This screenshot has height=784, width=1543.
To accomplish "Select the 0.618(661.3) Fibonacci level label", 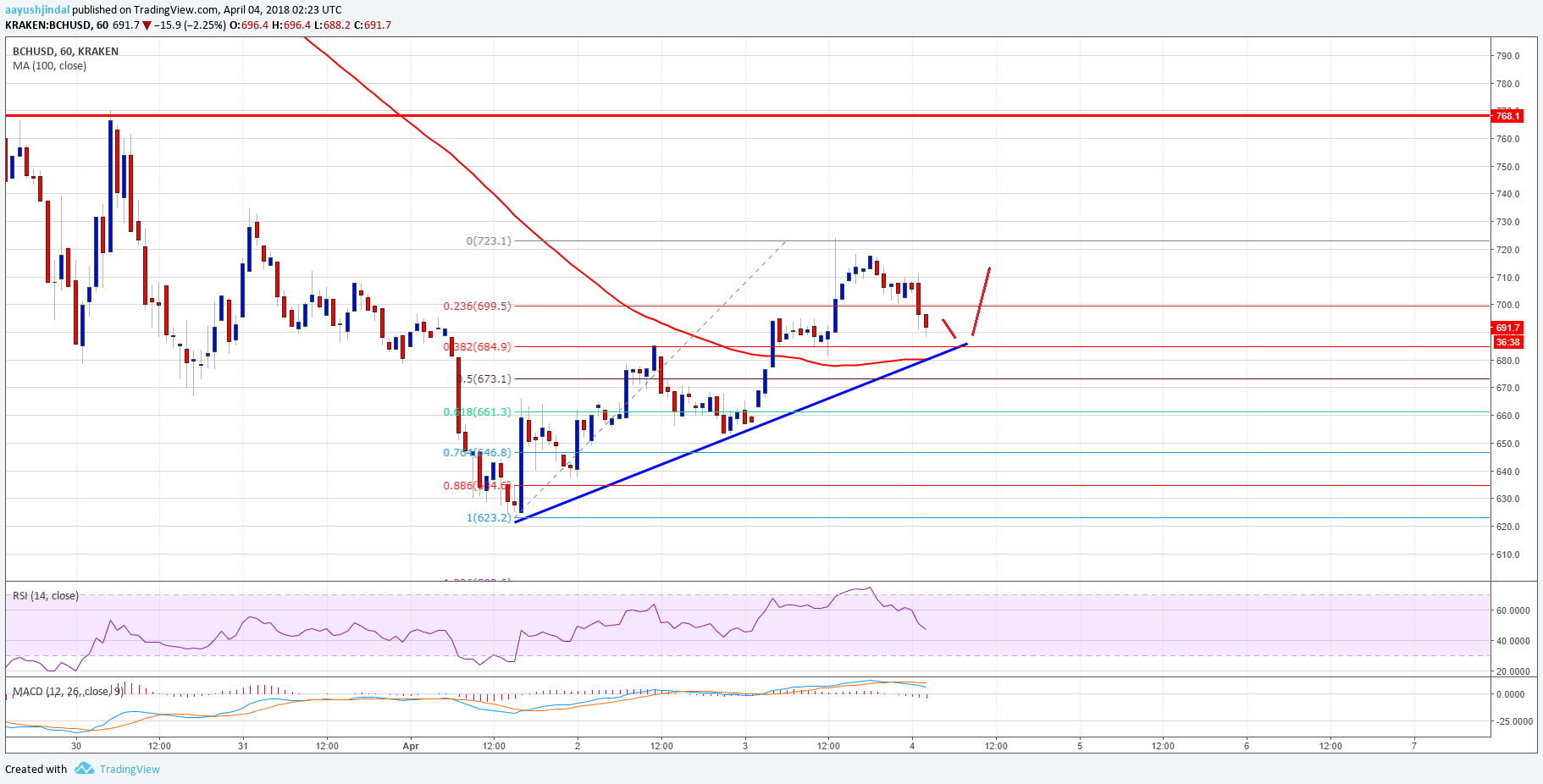I will click(x=478, y=411).
